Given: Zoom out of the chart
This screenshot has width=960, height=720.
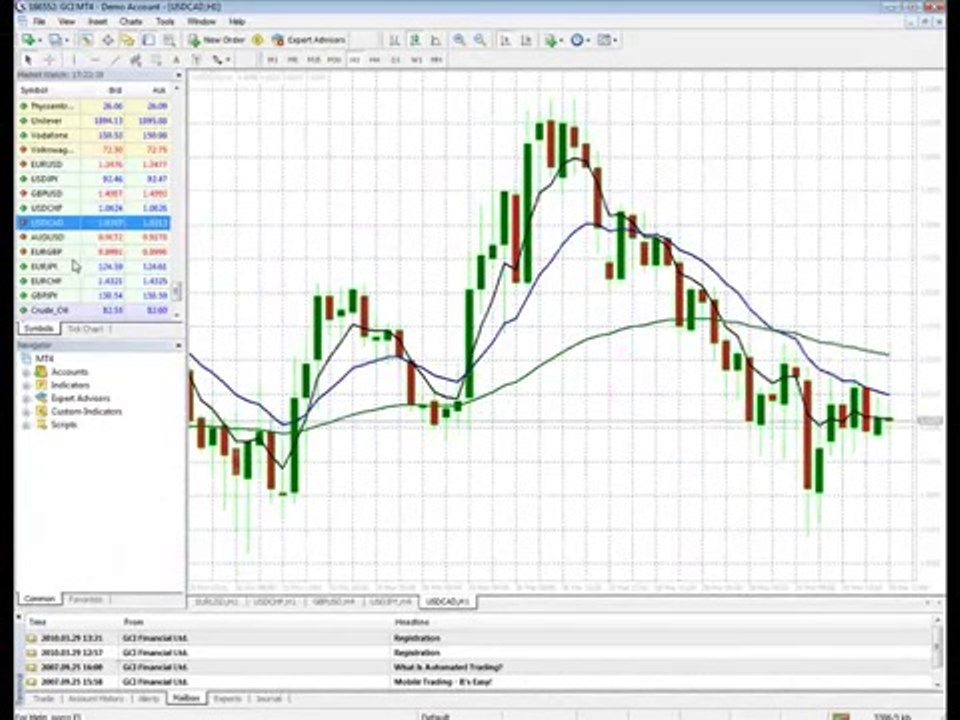Looking at the screenshot, I should pyautogui.click(x=480, y=40).
